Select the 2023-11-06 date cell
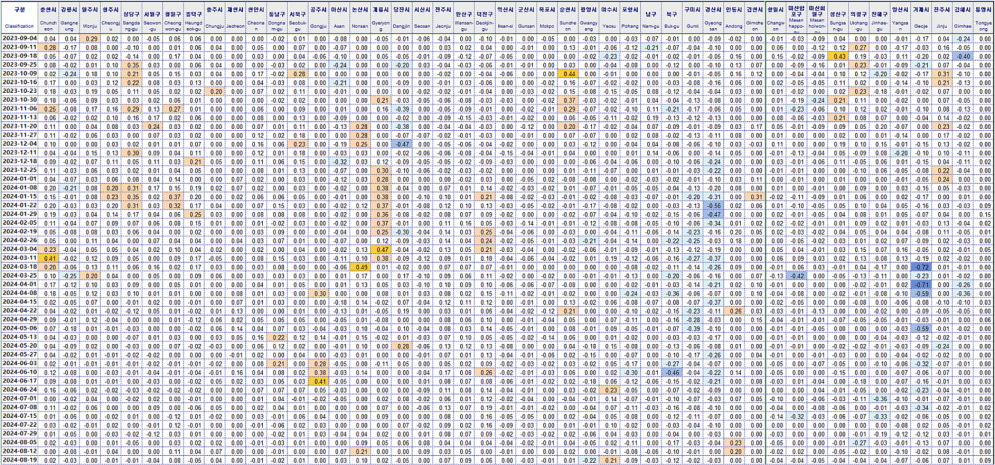This screenshot has height=465, width=995. pos(19,109)
